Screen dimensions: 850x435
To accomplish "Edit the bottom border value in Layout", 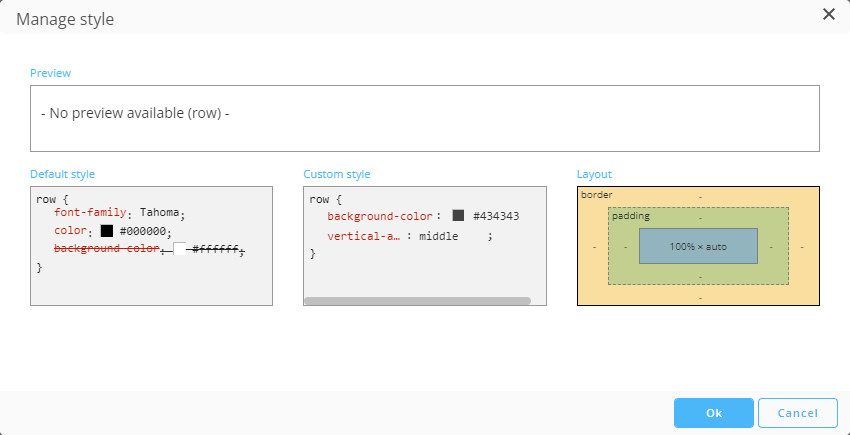I will [699, 297].
